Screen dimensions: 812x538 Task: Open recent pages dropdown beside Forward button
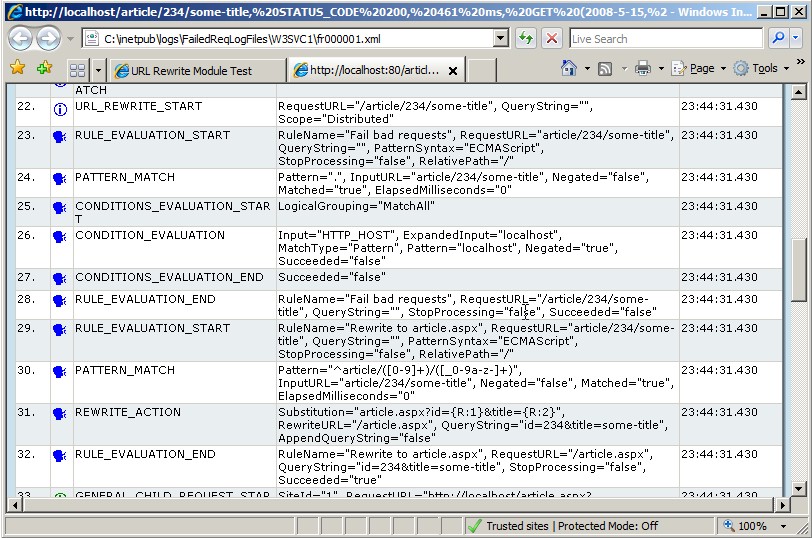(x=70, y=39)
